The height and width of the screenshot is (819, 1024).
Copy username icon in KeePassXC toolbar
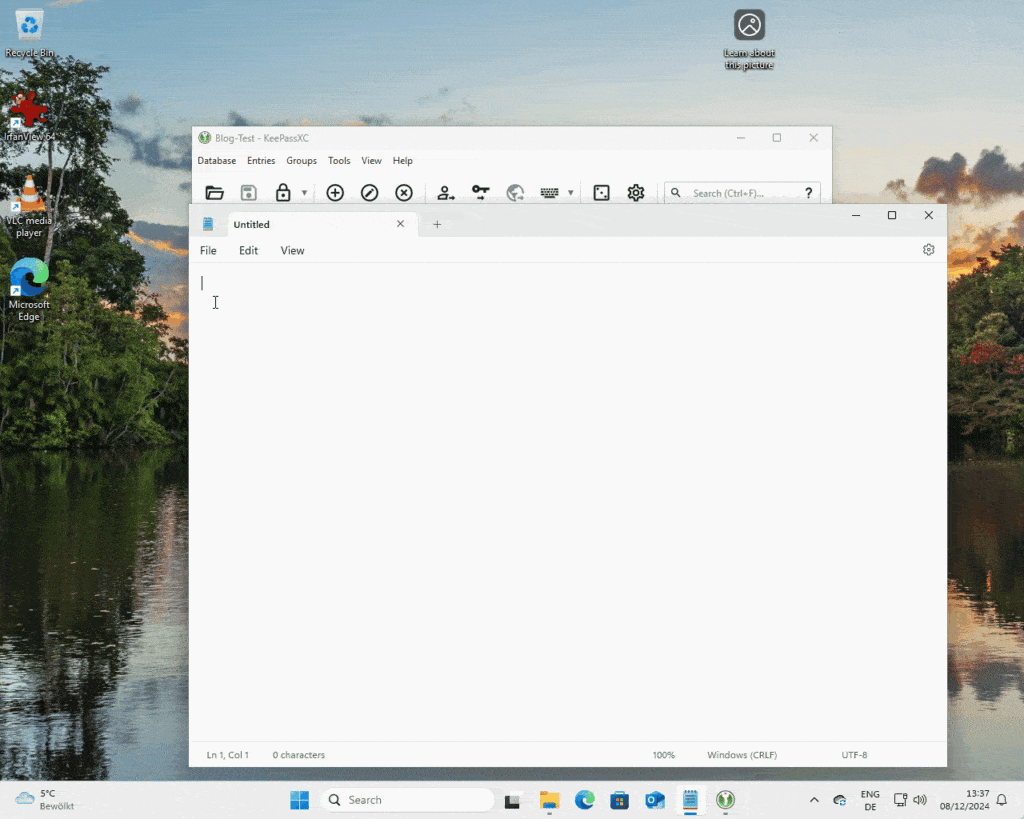point(445,193)
